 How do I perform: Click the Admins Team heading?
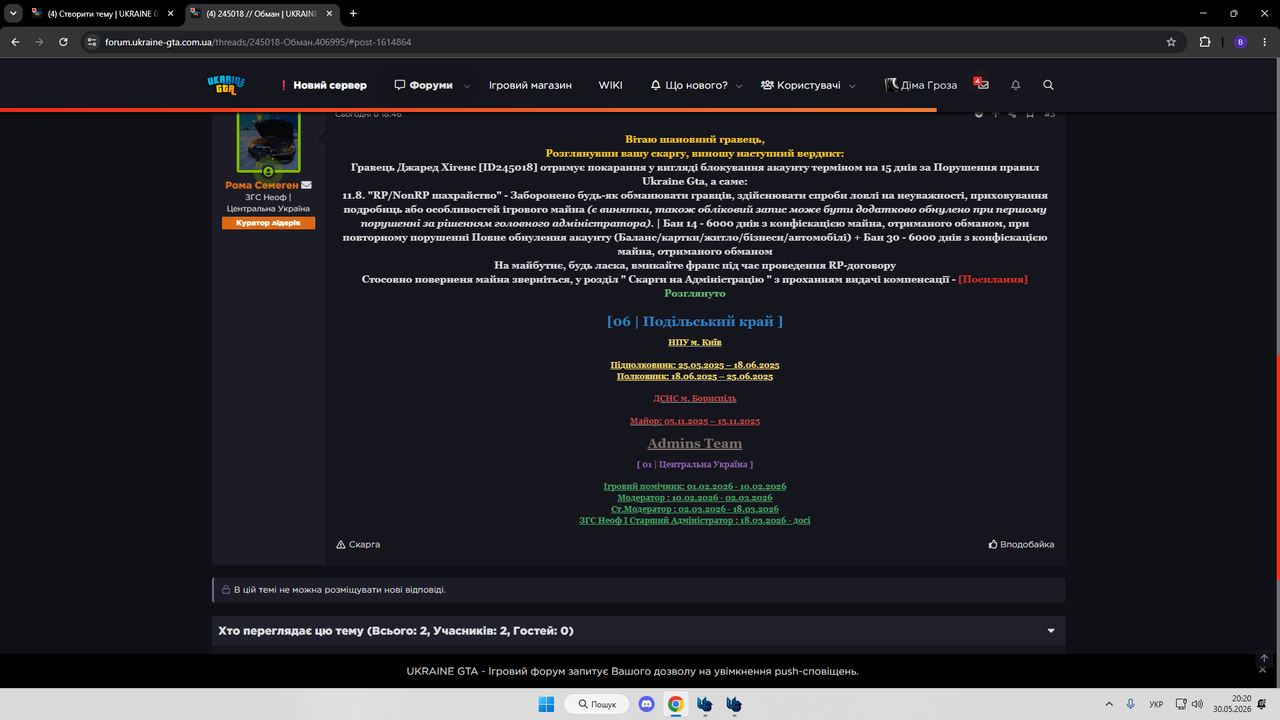click(x=695, y=443)
